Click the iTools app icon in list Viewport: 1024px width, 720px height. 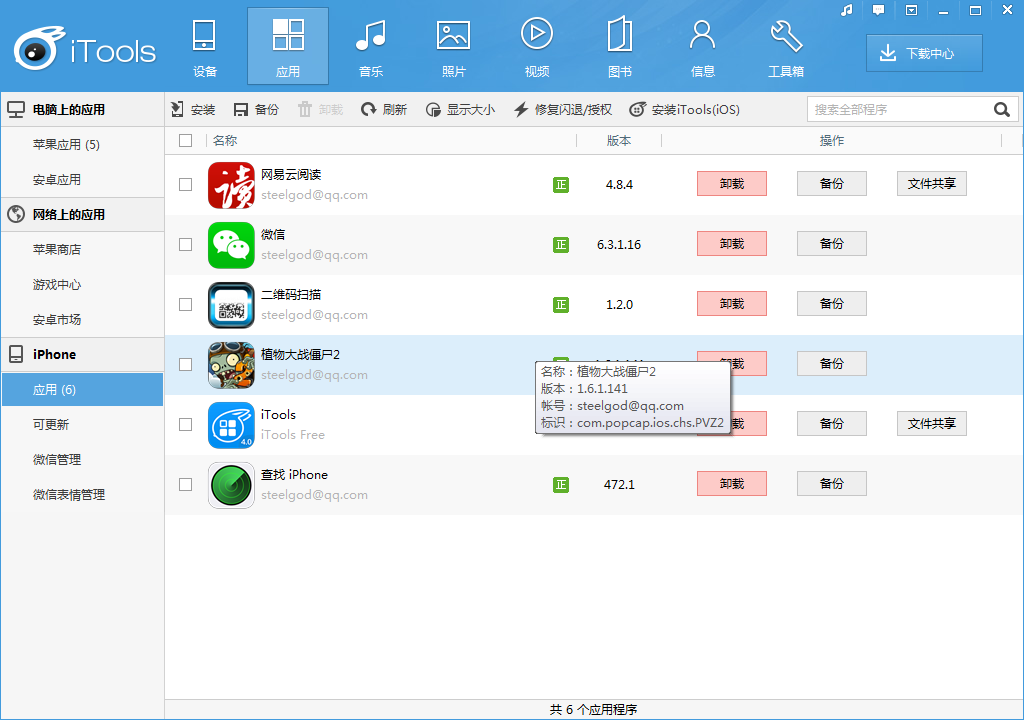(x=231, y=425)
